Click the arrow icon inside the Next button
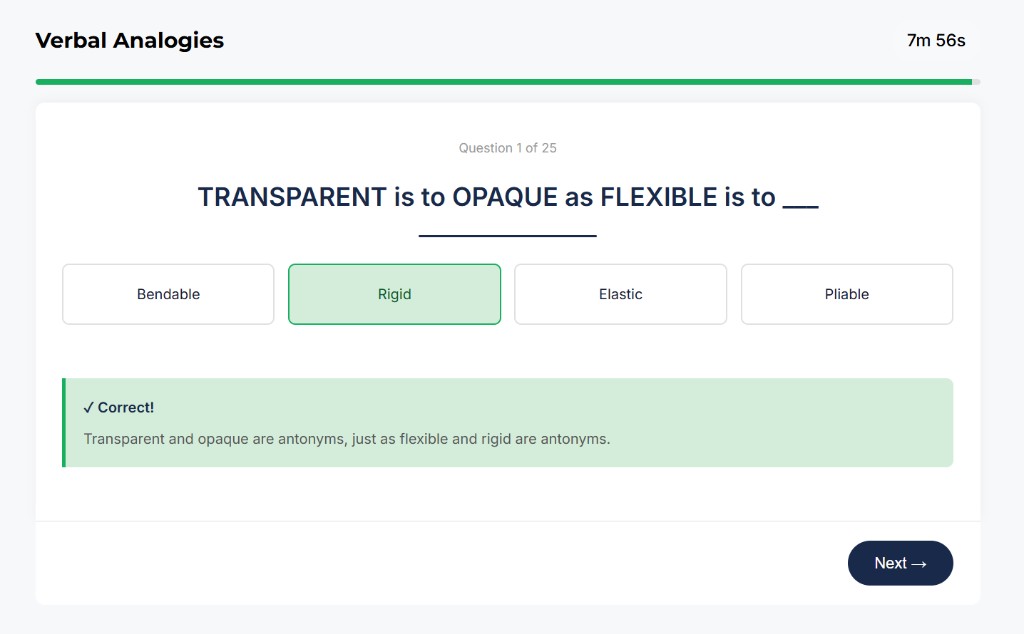Image resolution: width=1024 pixels, height=634 pixels. click(x=919, y=564)
